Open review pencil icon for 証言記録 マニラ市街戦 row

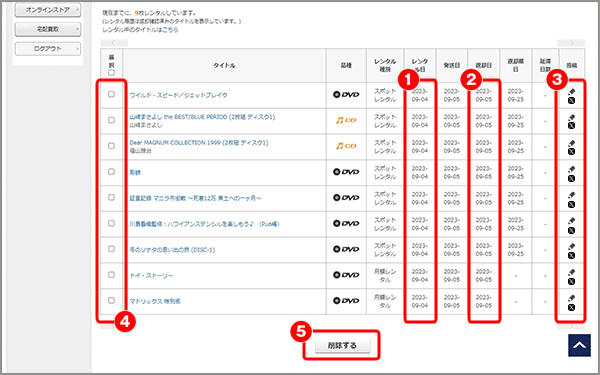(x=571, y=195)
